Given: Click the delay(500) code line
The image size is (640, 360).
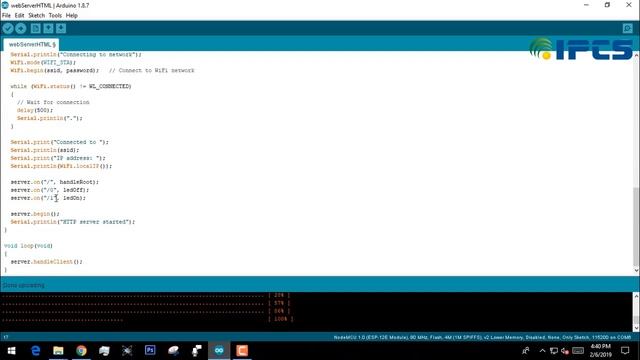Looking at the screenshot, I should pos(35,110).
